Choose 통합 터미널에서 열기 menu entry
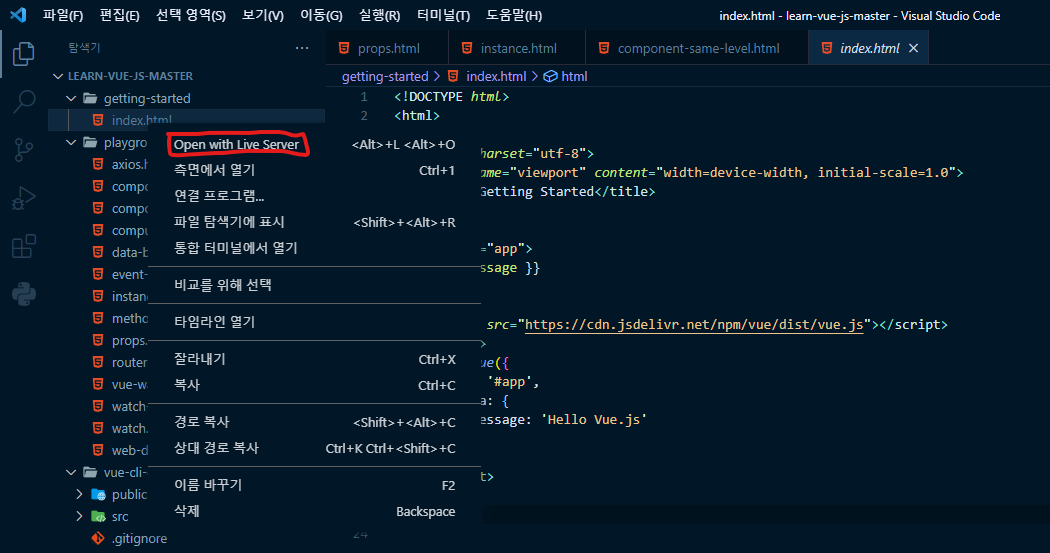Viewport: 1050px width, 553px height. point(314,248)
